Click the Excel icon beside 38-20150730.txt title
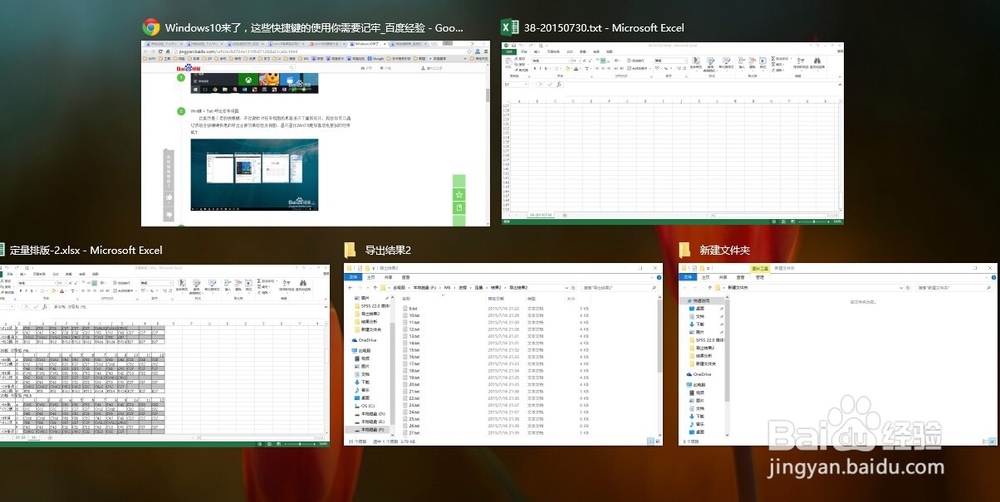The image size is (1000, 502). click(509, 27)
